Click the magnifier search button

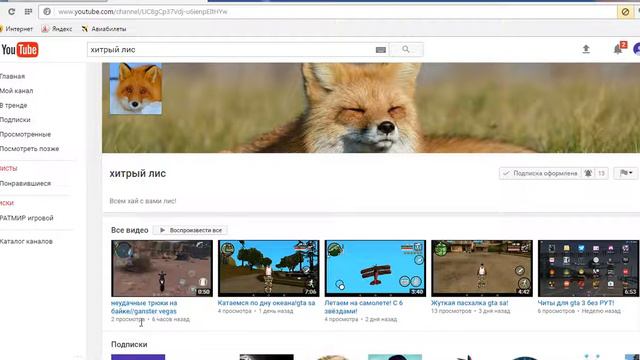pyautogui.click(x=406, y=49)
